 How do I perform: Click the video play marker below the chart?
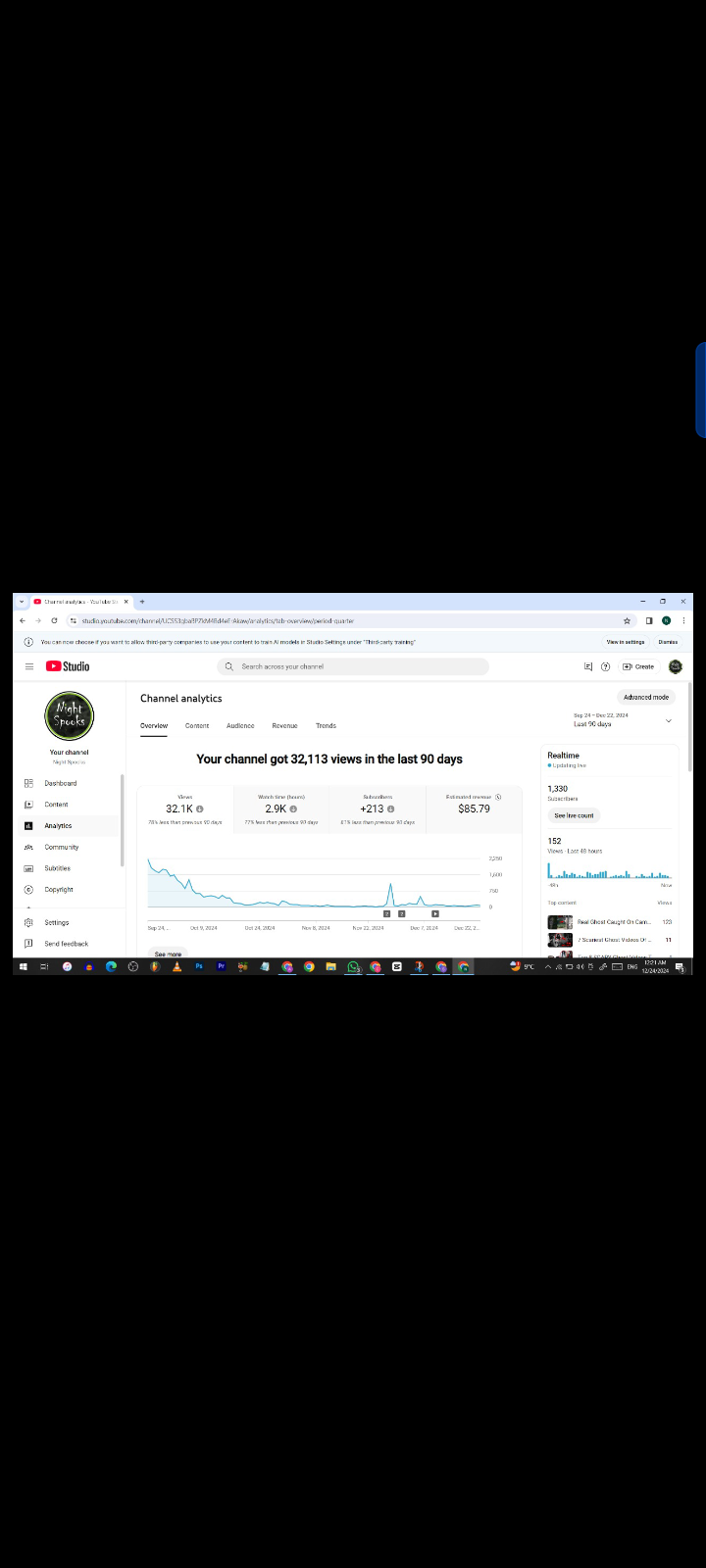[x=435, y=913]
